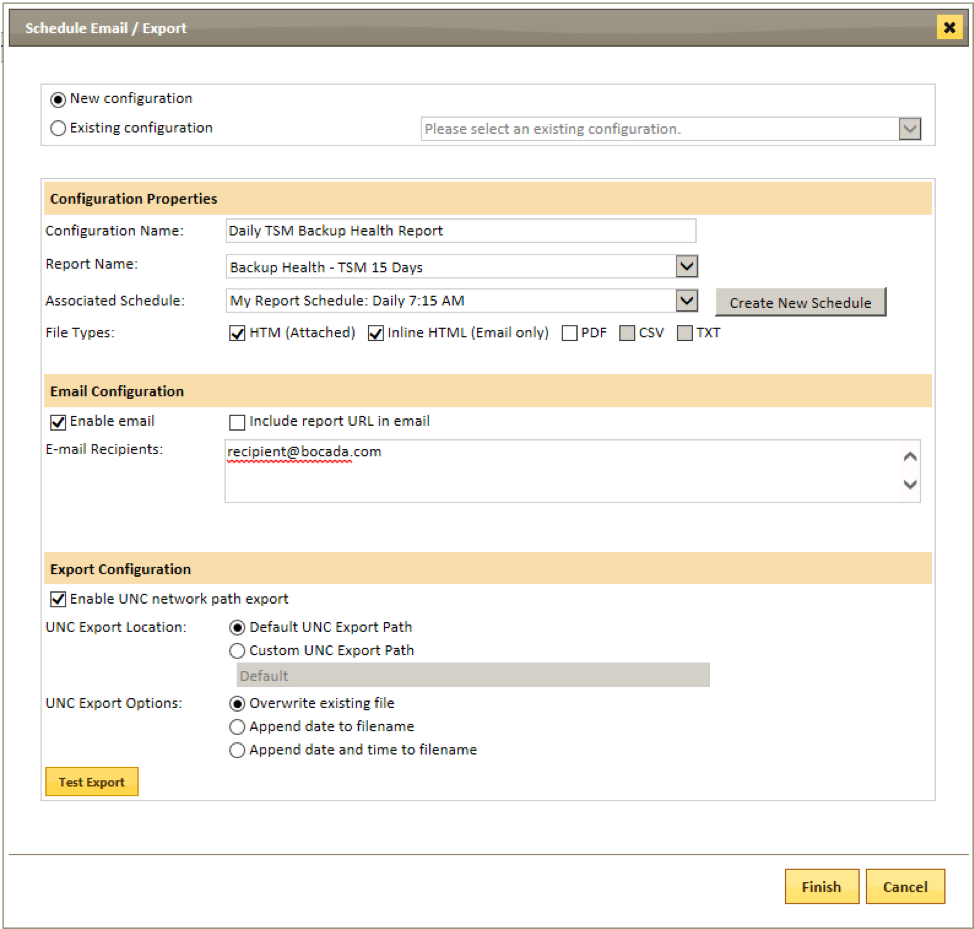
Task: Select Custom UNC Export Path
Action: [237, 650]
